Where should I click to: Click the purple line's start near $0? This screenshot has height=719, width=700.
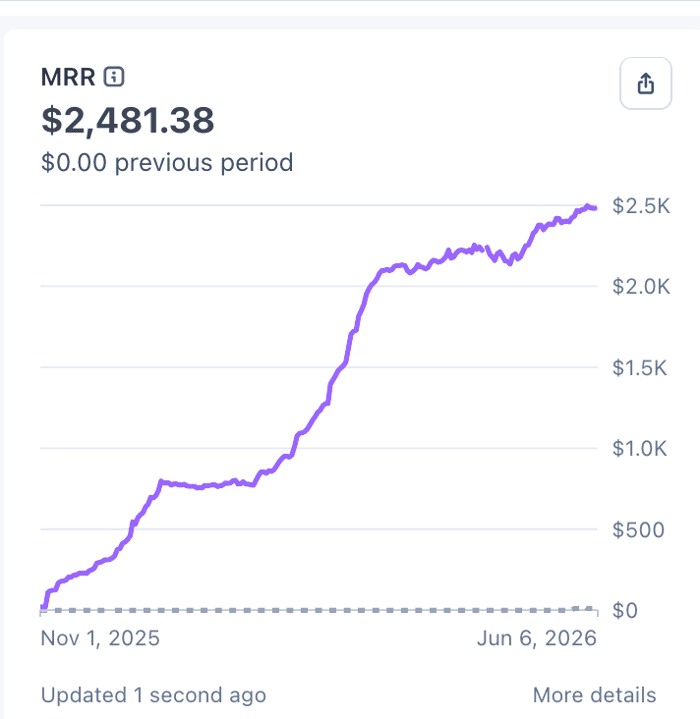[44, 607]
